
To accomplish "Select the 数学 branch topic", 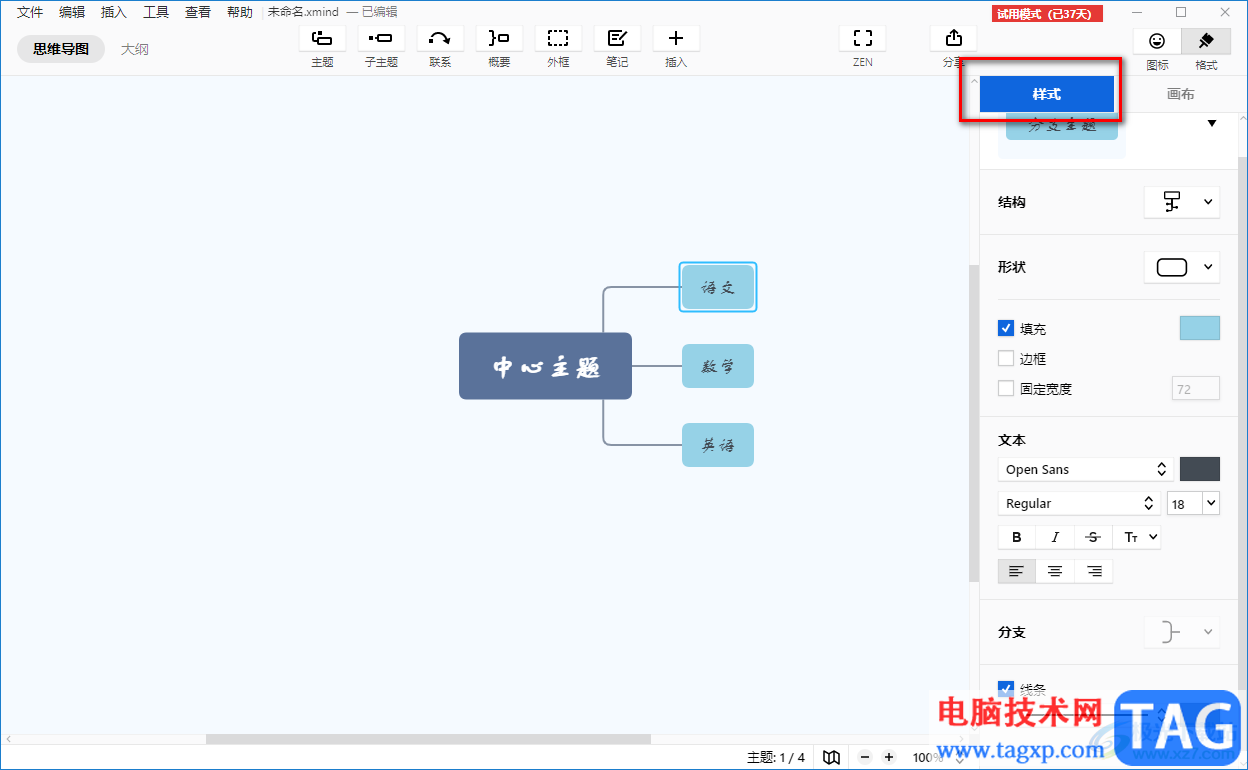I will 718,366.
